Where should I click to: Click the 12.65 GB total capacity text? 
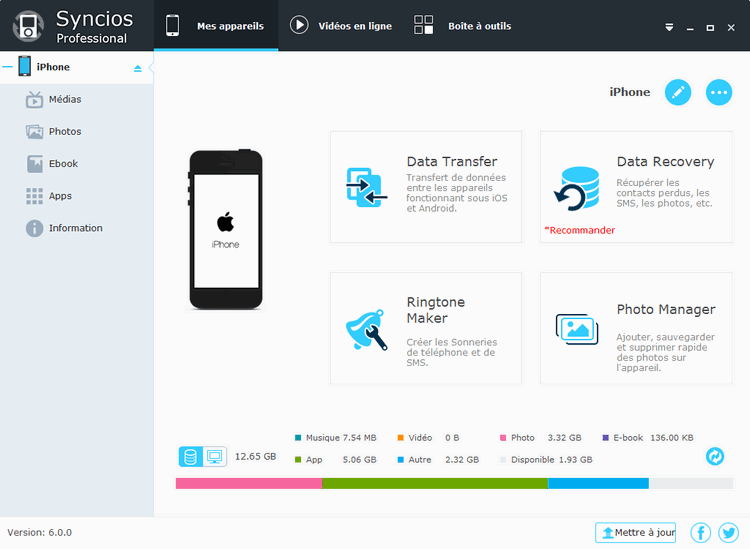(255, 457)
